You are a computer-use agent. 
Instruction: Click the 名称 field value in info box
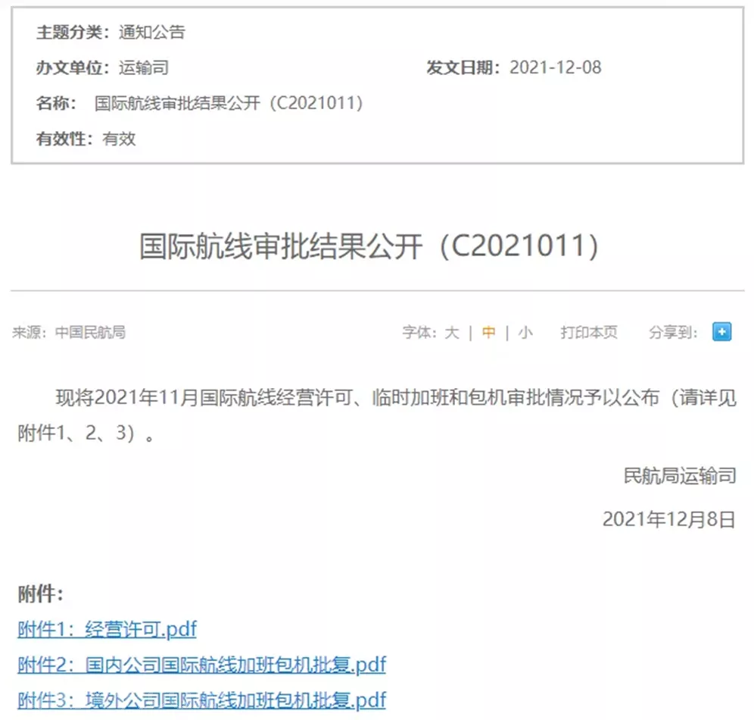pos(228,103)
